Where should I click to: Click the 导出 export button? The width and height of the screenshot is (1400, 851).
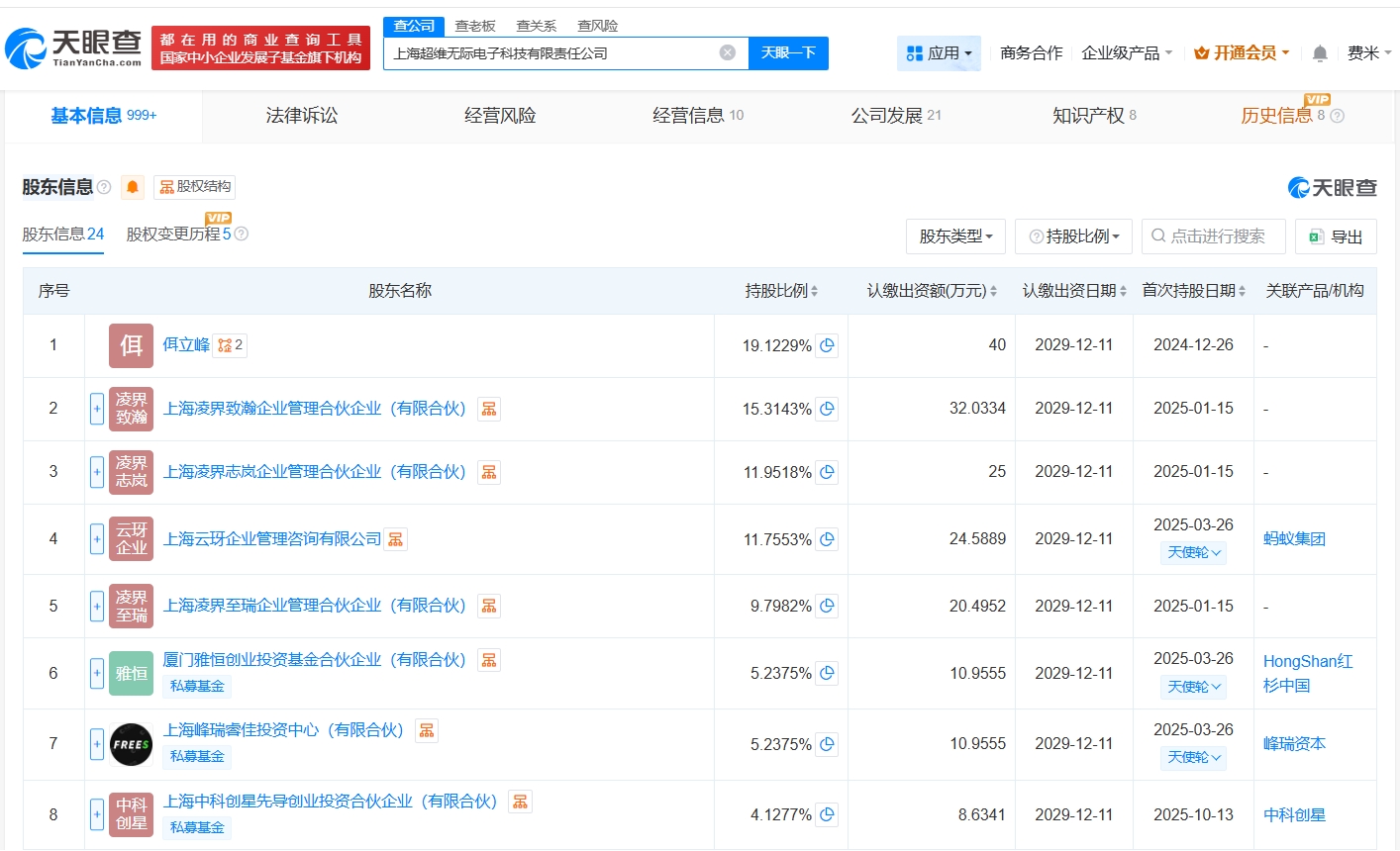[1336, 236]
